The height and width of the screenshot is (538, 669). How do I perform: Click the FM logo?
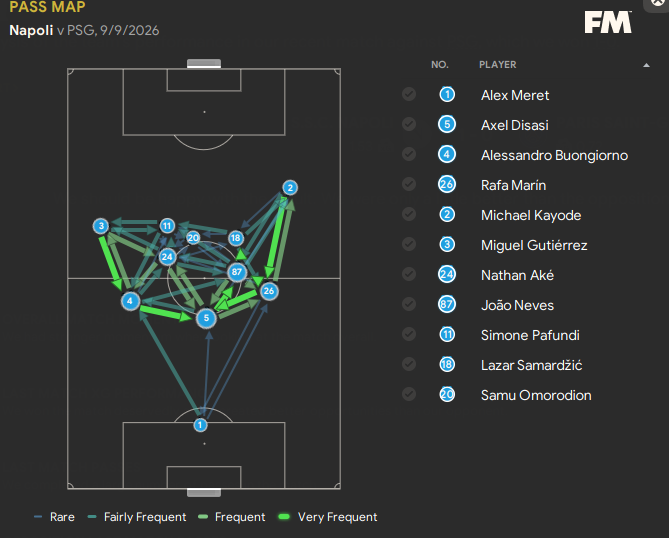[608, 23]
